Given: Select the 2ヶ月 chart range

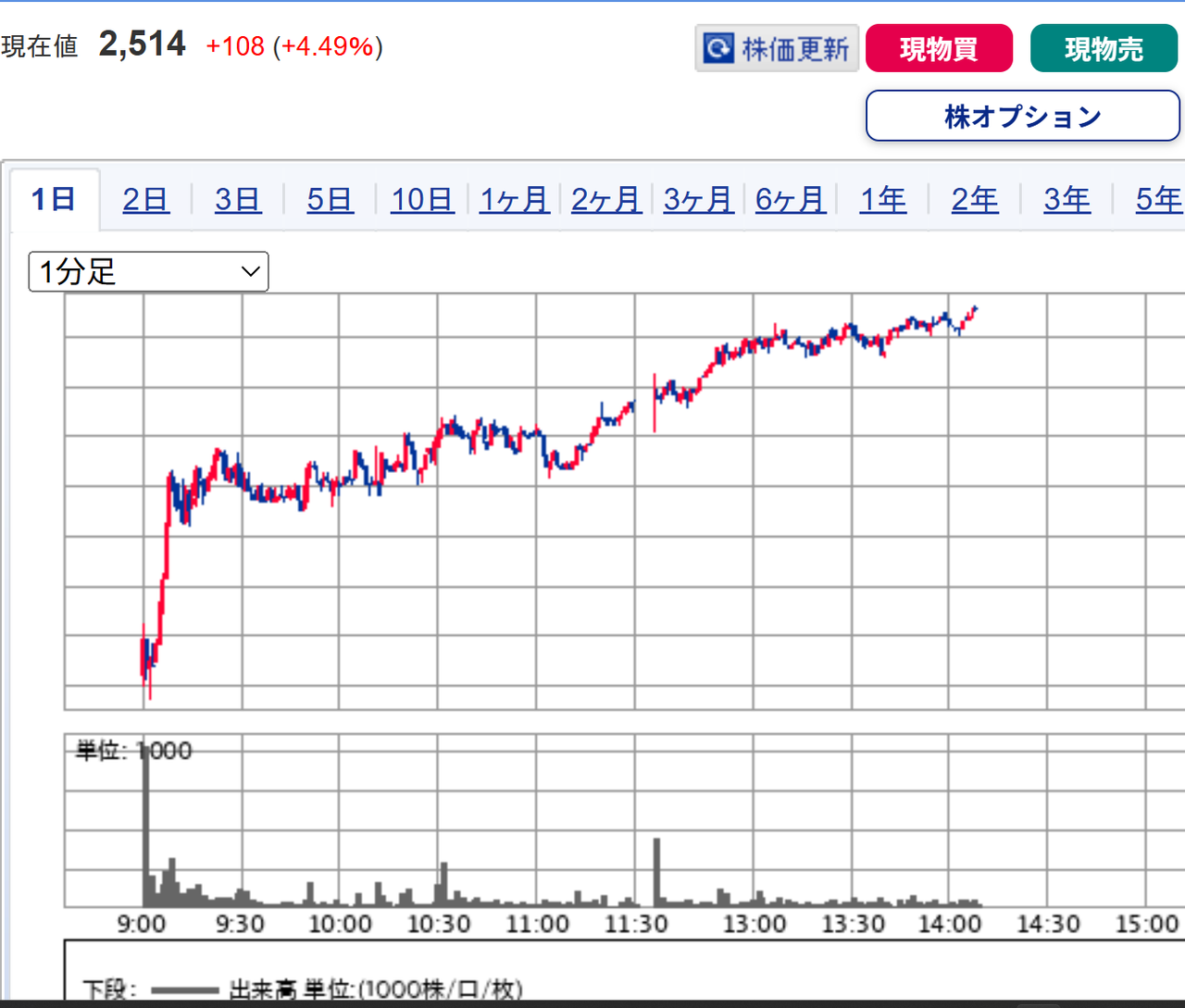Looking at the screenshot, I should (x=606, y=199).
